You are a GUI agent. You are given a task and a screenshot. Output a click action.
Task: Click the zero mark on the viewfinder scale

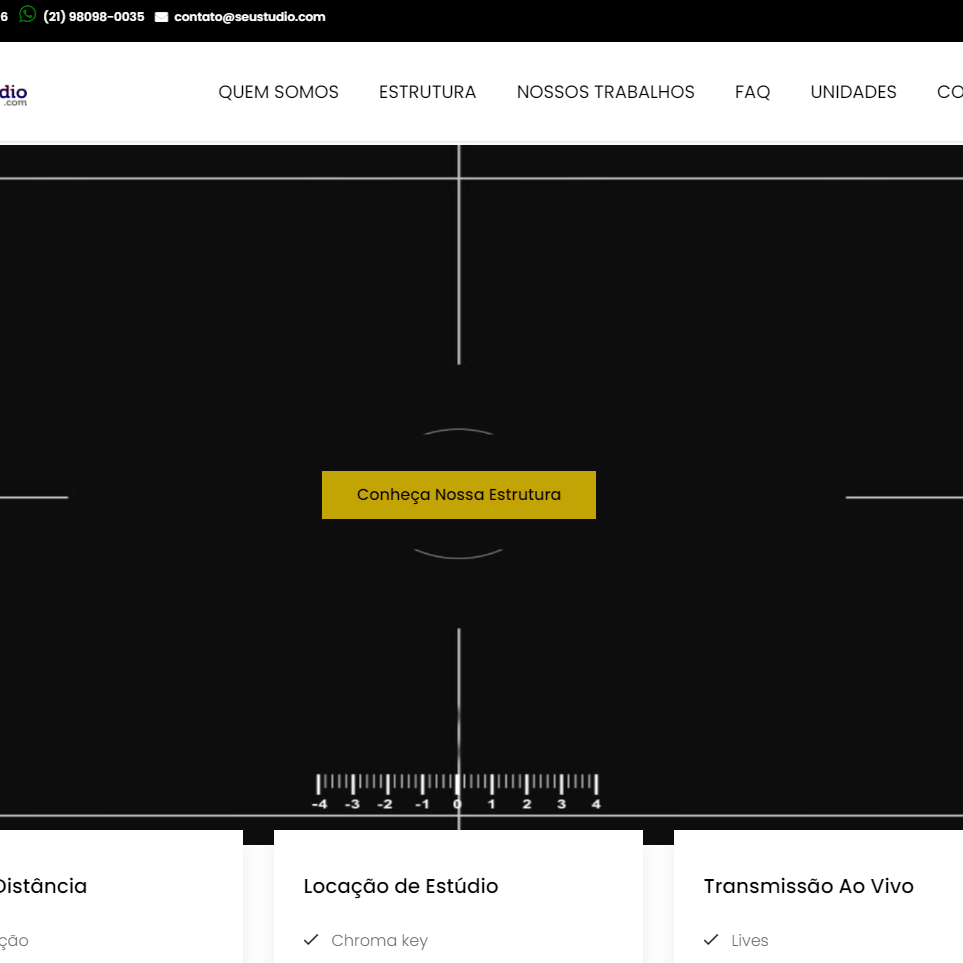[x=457, y=804]
